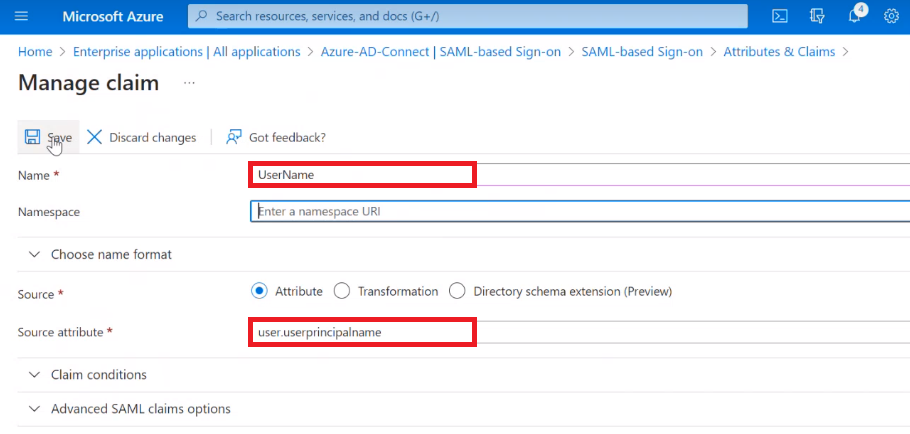910x434 pixels.
Task: Open Enterprise applications | All applications breadcrumb
Action: [186, 52]
